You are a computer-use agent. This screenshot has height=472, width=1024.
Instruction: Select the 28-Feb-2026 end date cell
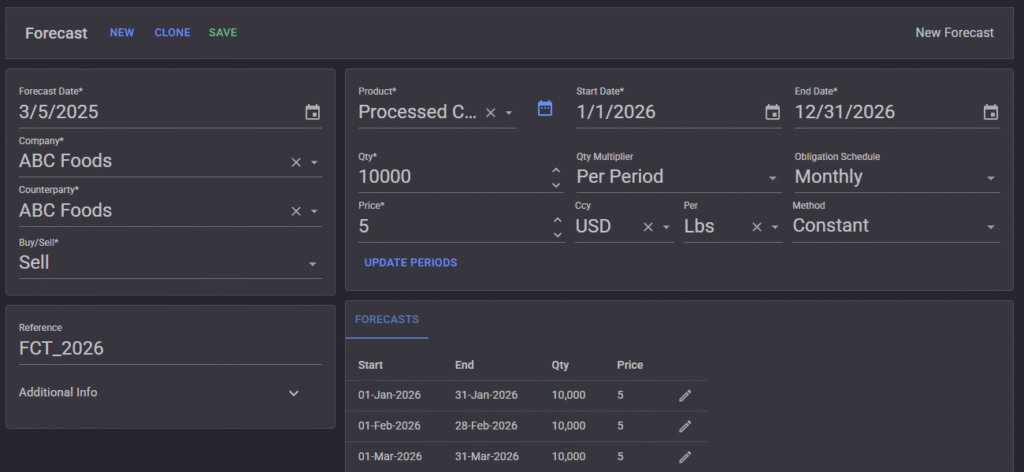click(x=487, y=426)
